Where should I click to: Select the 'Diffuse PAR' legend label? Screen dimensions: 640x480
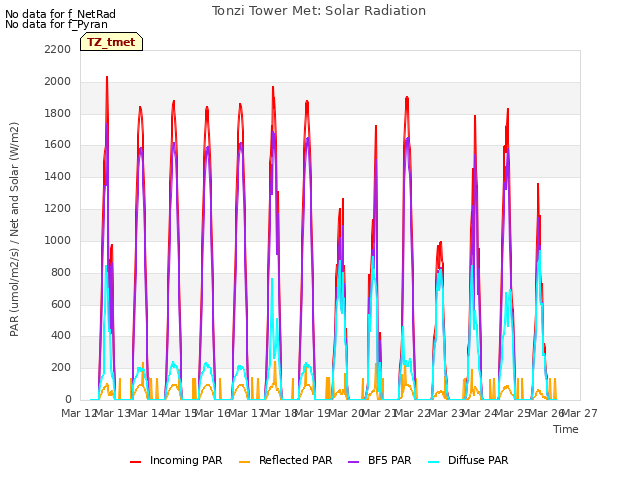[478, 460]
